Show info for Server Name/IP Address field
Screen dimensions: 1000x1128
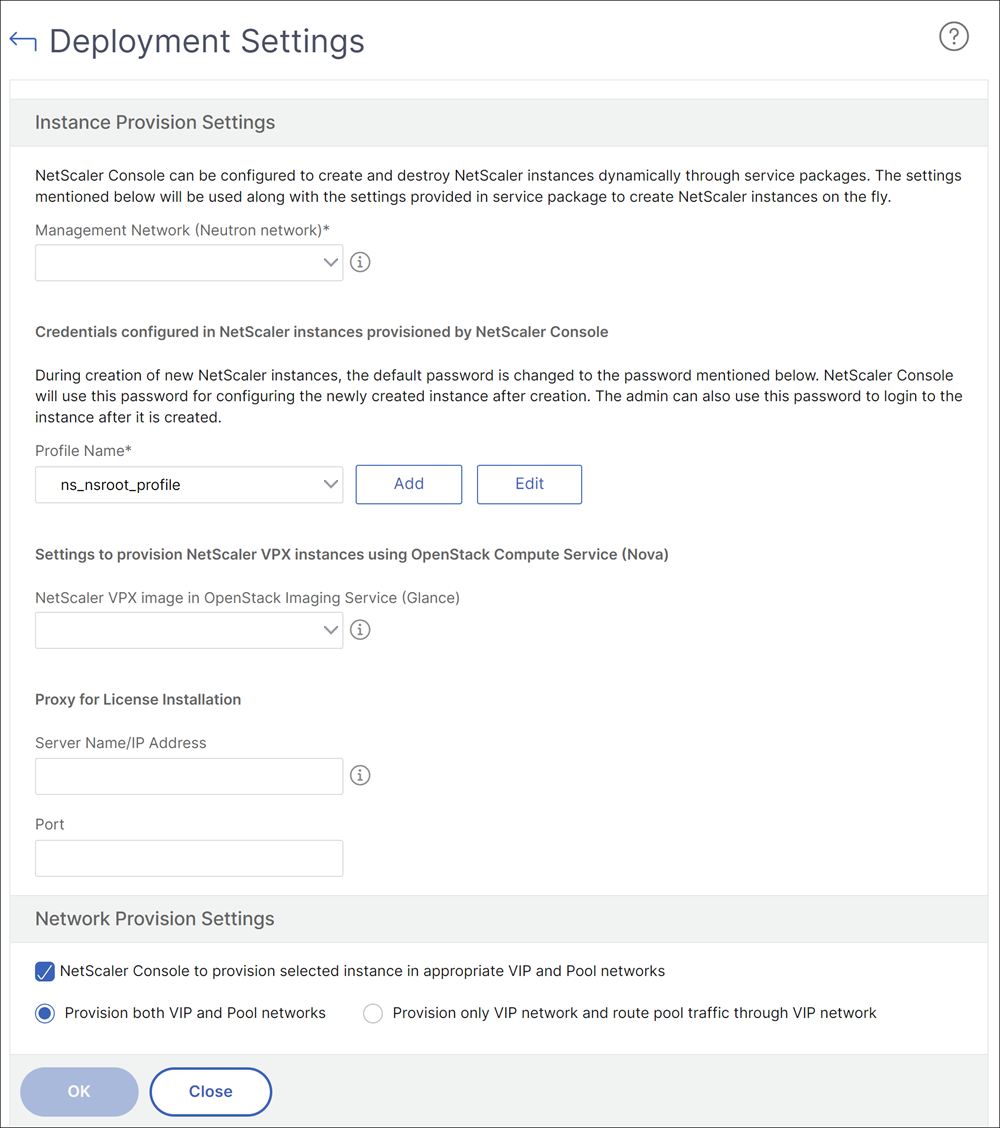360,776
